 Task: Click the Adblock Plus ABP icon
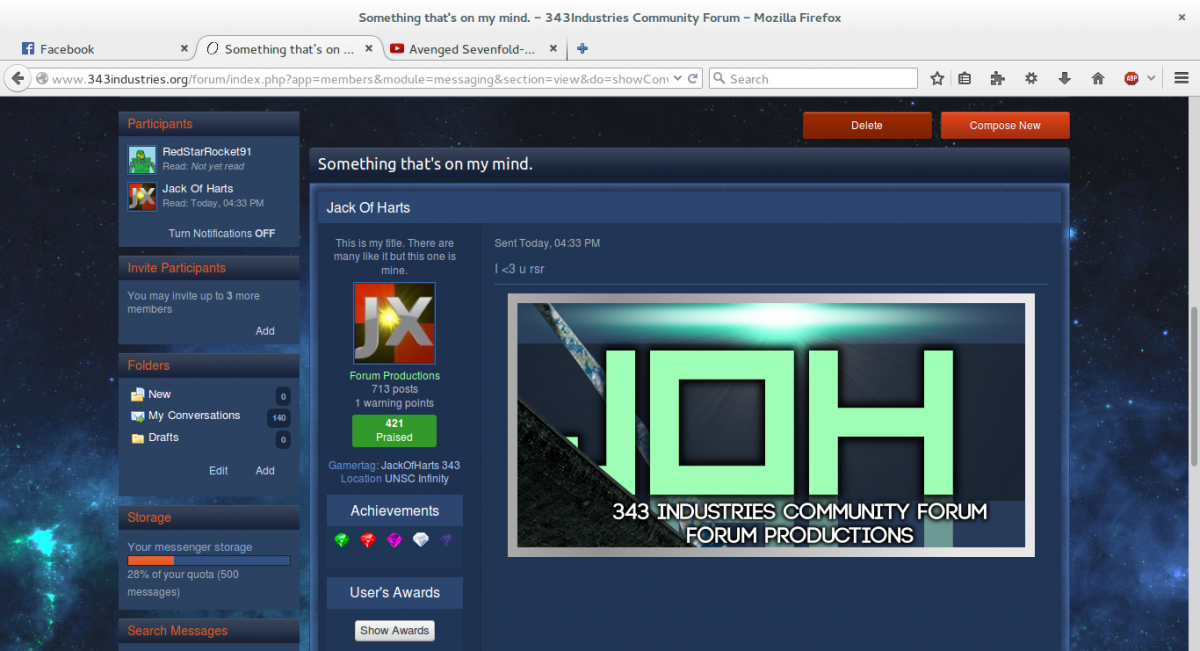[x=1131, y=78]
